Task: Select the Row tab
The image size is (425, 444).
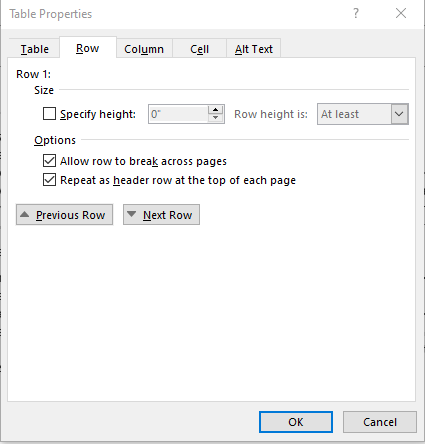Action: 88,48
